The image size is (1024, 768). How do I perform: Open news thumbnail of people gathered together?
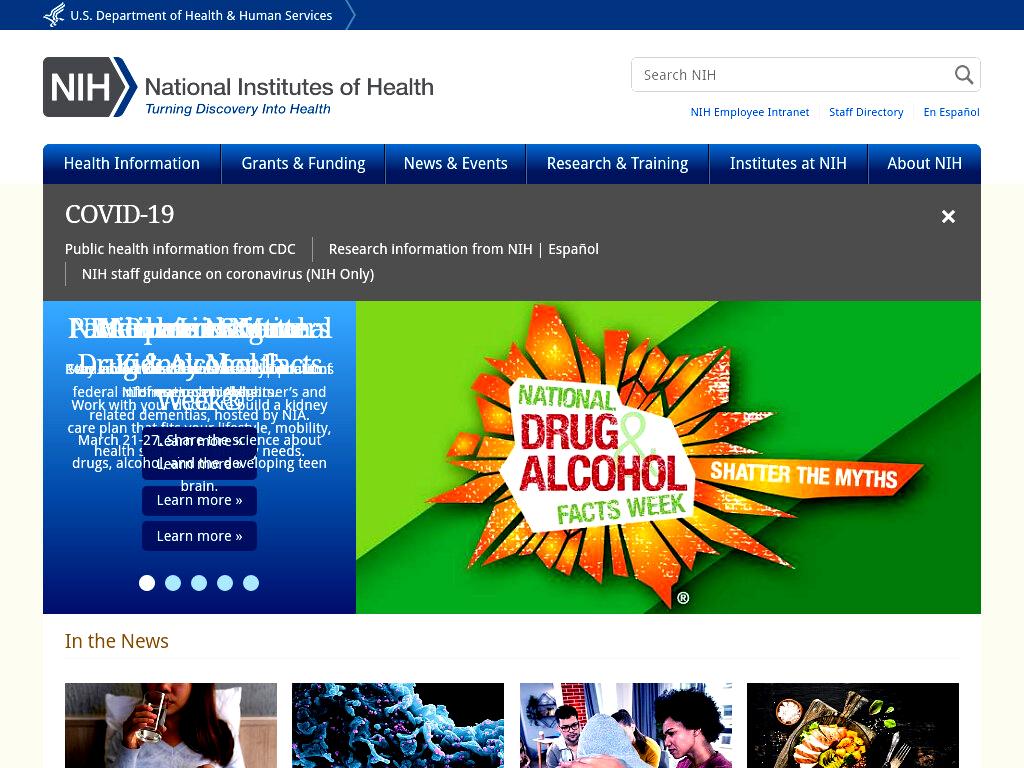[626, 726]
